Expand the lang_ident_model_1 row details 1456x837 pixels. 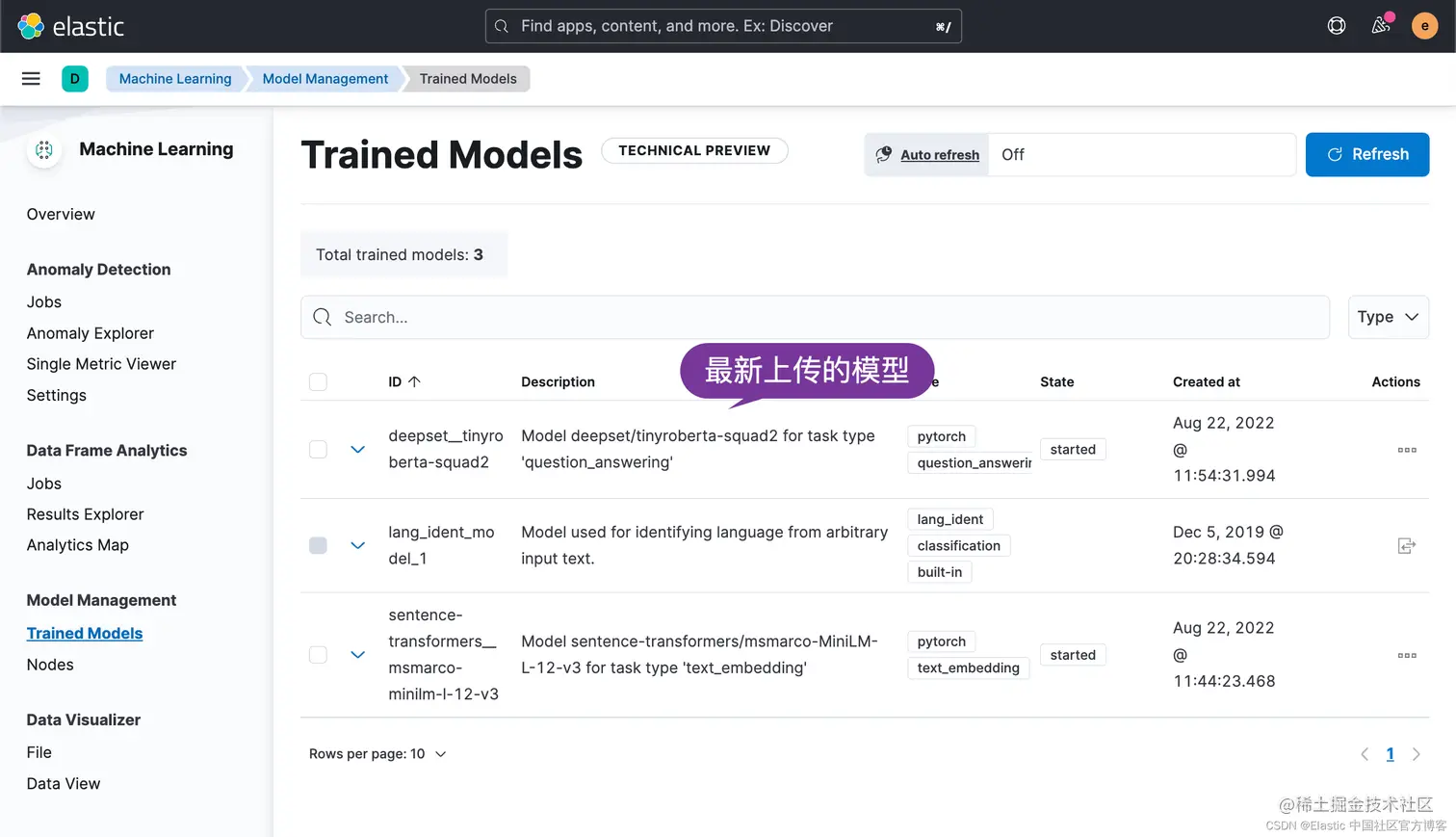coord(357,545)
